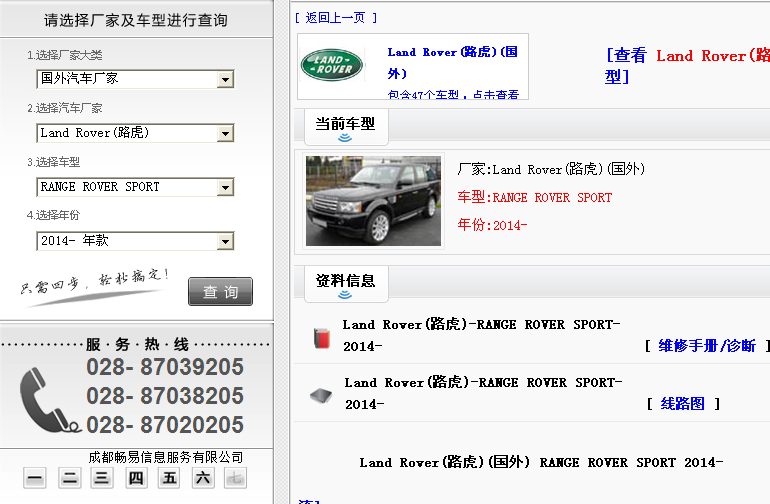Click the 包含47个车型 点击查看 link
The image size is (770, 504).
[453, 94]
